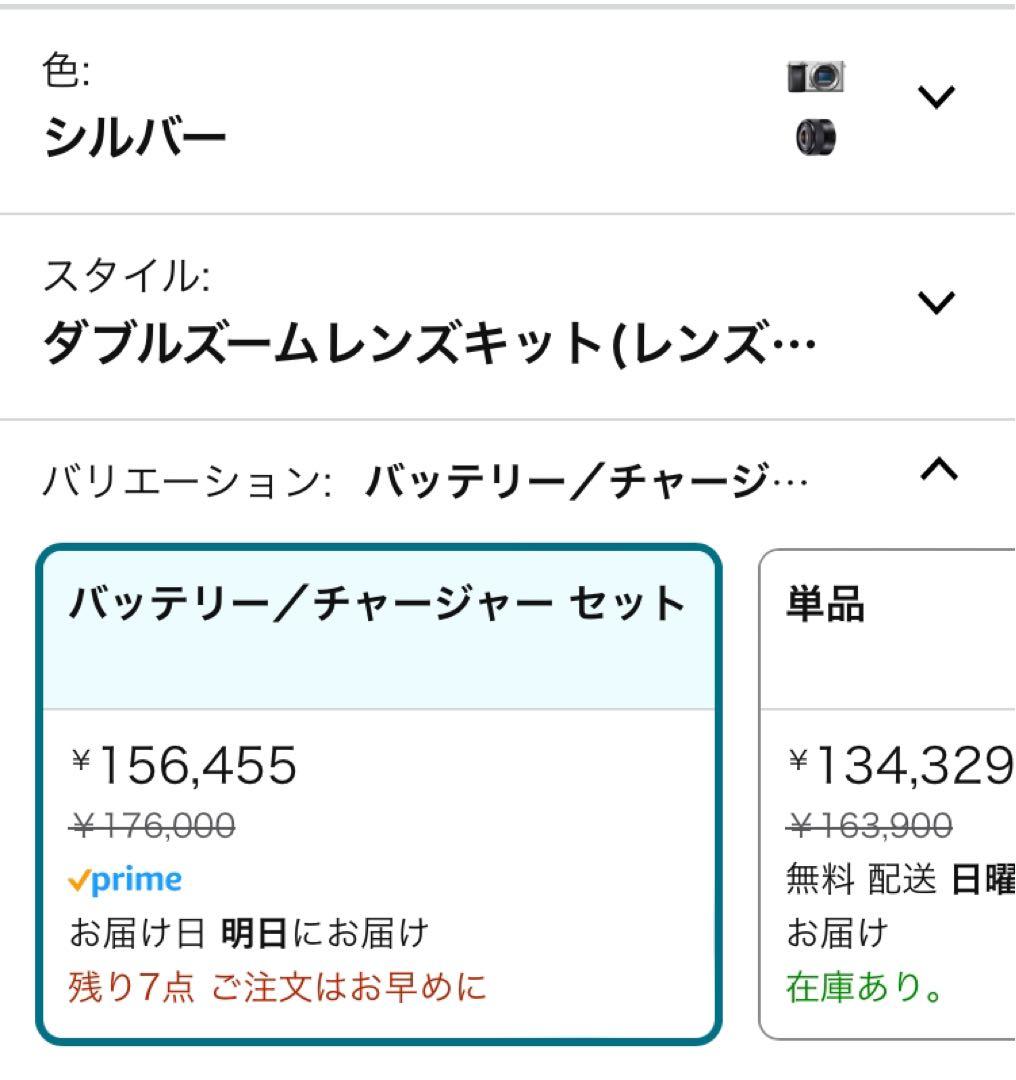The image size is (1016, 1080).
Task: Click the 残り7点 stock warning text
Action: point(278,986)
